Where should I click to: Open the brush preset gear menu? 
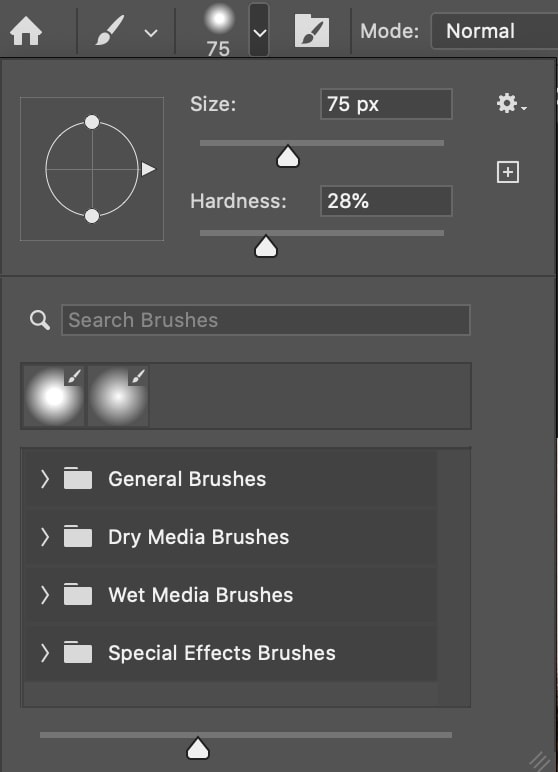511,104
